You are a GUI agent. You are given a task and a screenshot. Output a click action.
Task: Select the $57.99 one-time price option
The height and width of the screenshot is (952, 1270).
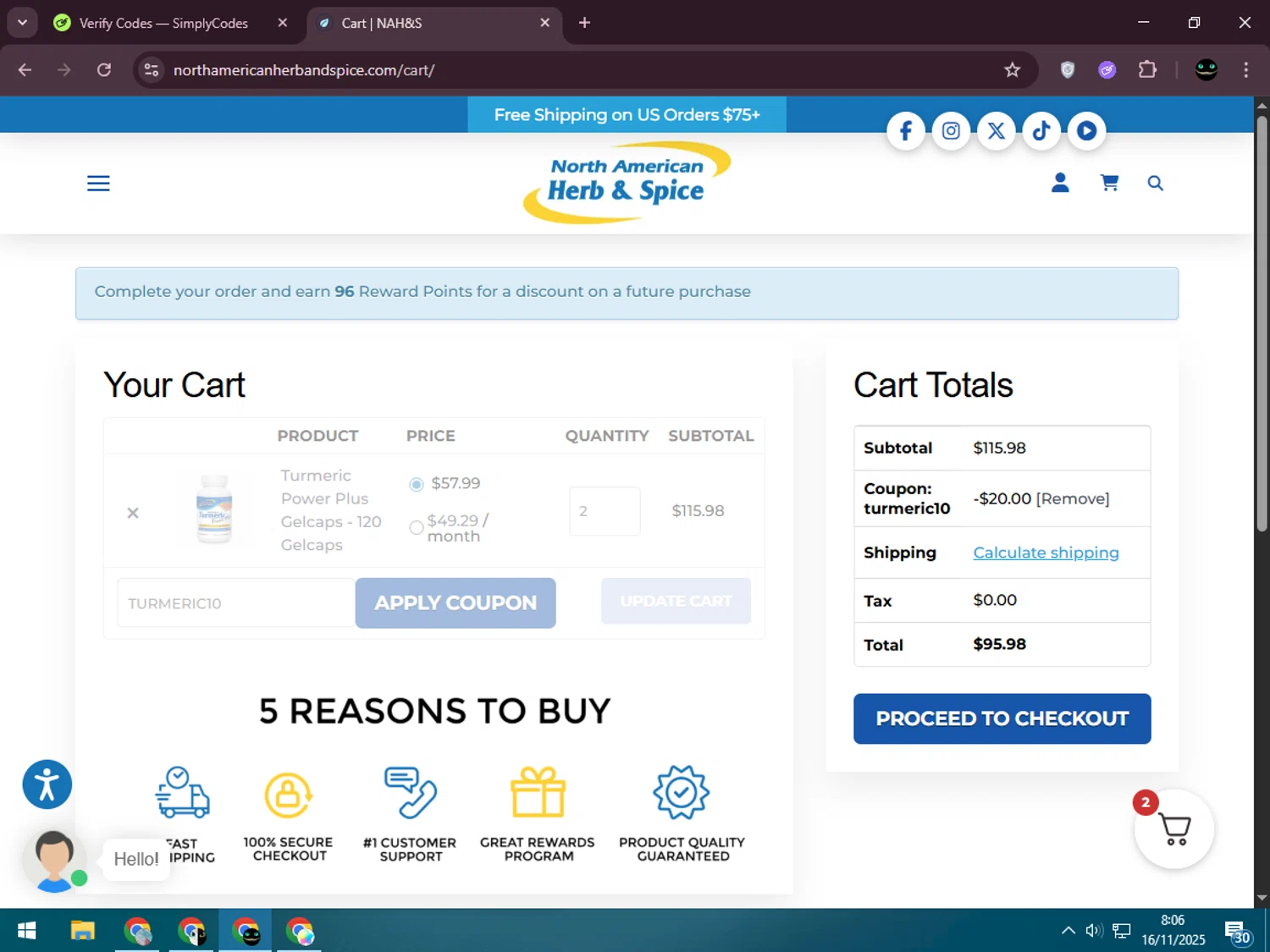pyautogui.click(x=416, y=484)
